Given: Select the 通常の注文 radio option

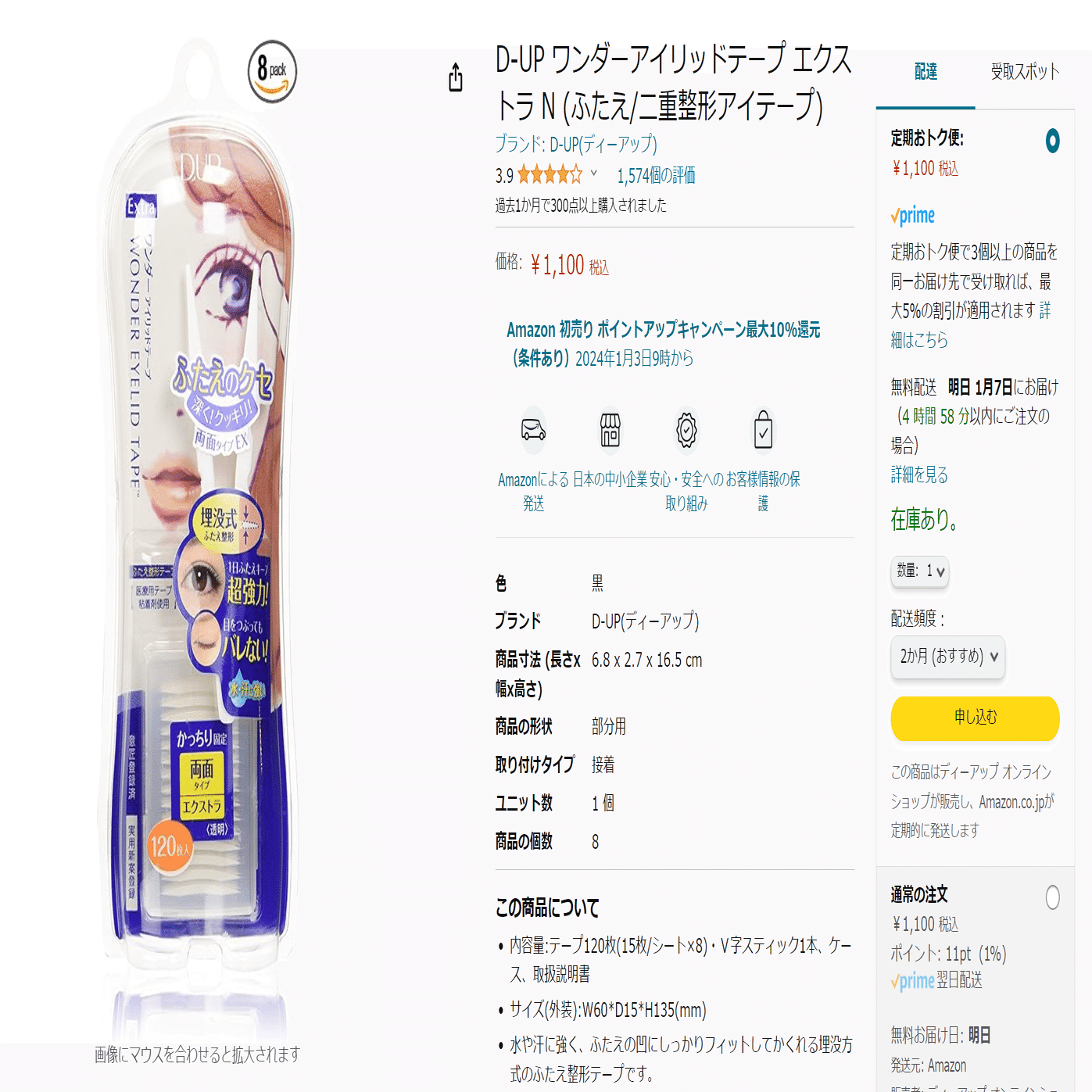Looking at the screenshot, I should [1052, 897].
